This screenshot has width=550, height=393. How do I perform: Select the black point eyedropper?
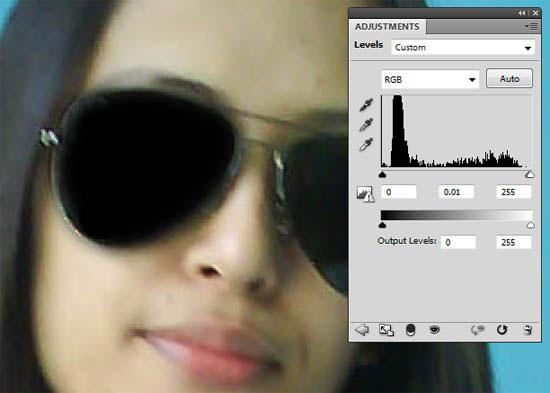(366, 105)
